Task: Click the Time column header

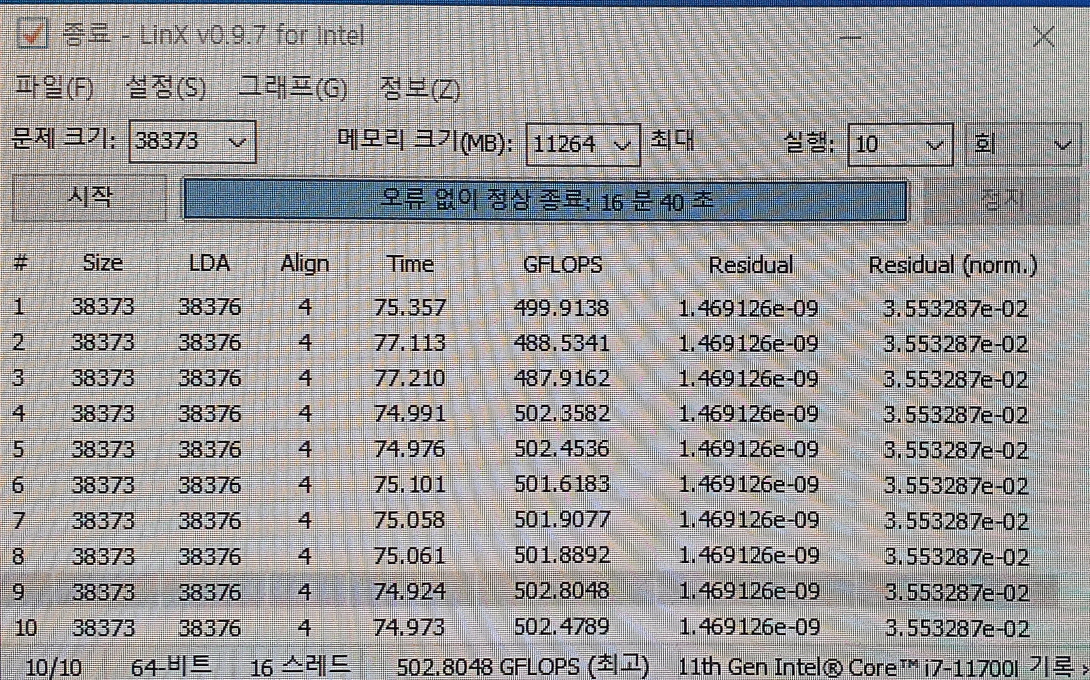Action: 410,265
